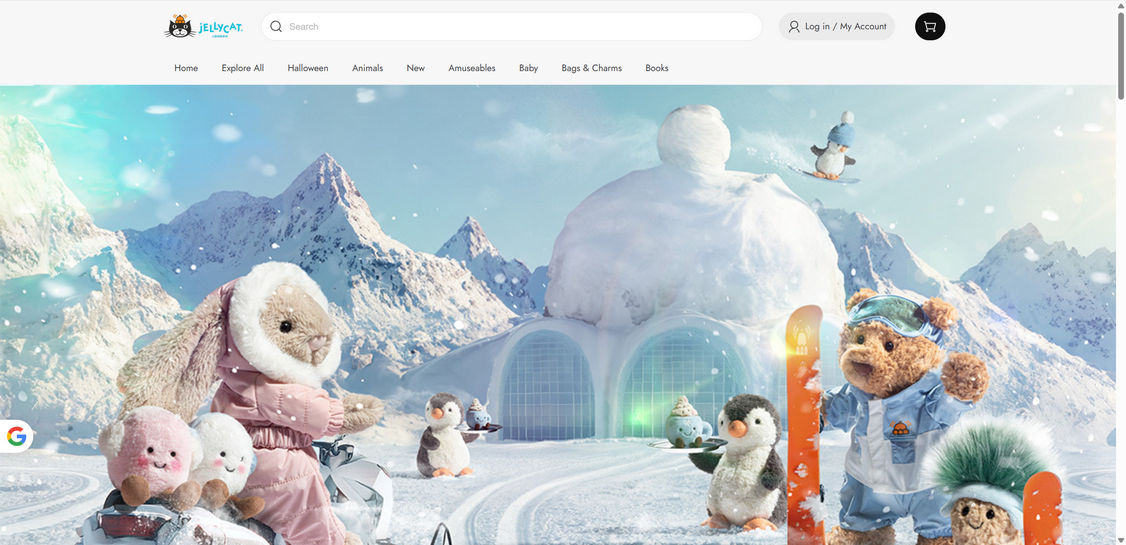Click the page vertical scrollbar thumb
This screenshot has height=545, width=1126.
click(x=1121, y=54)
